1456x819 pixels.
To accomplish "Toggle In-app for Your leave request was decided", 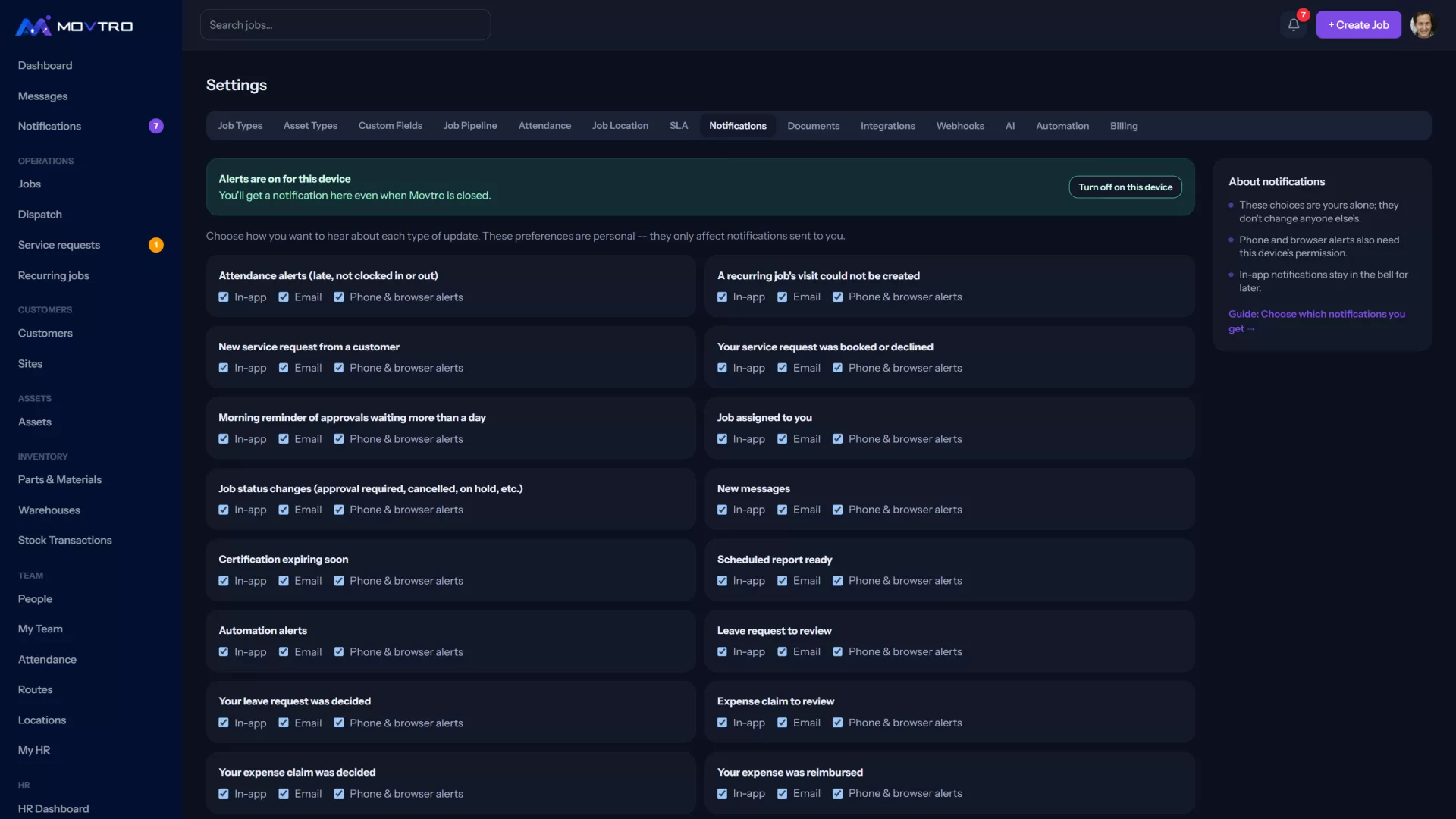I will coord(224,723).
